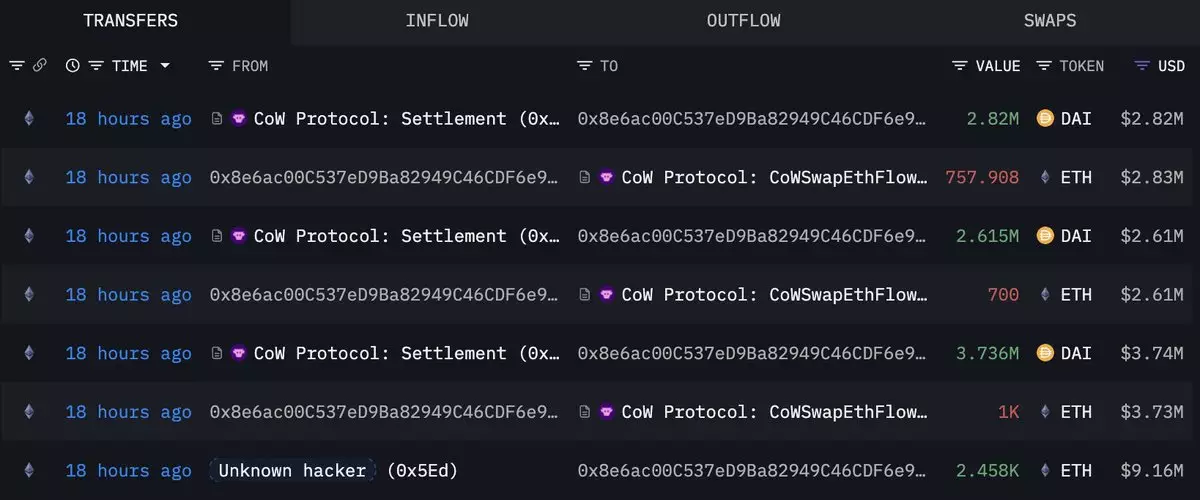Click the CoW Protocol logo in first row
Screen dimensions: 1200x500
click(239, 119)
